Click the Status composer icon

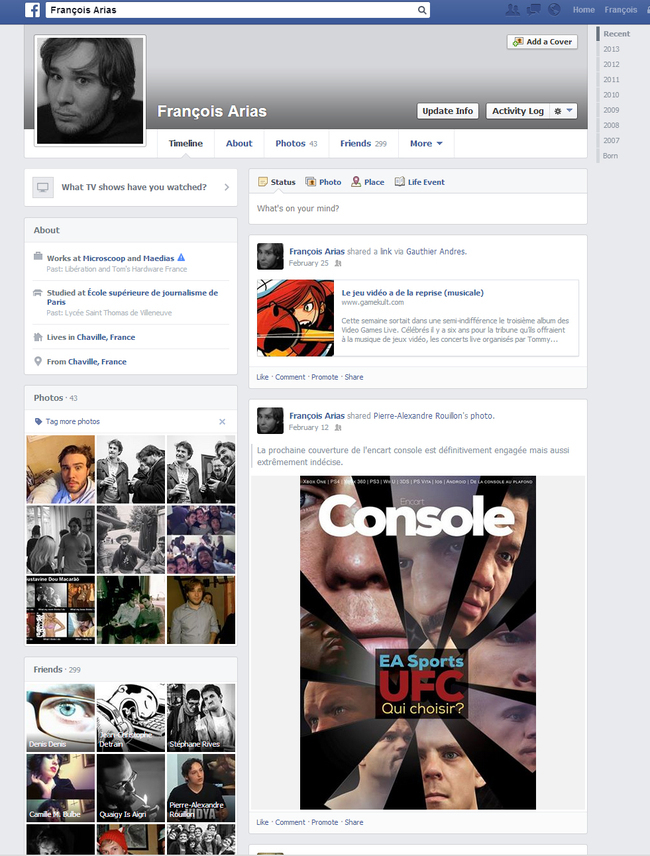(x=263, y=182)
